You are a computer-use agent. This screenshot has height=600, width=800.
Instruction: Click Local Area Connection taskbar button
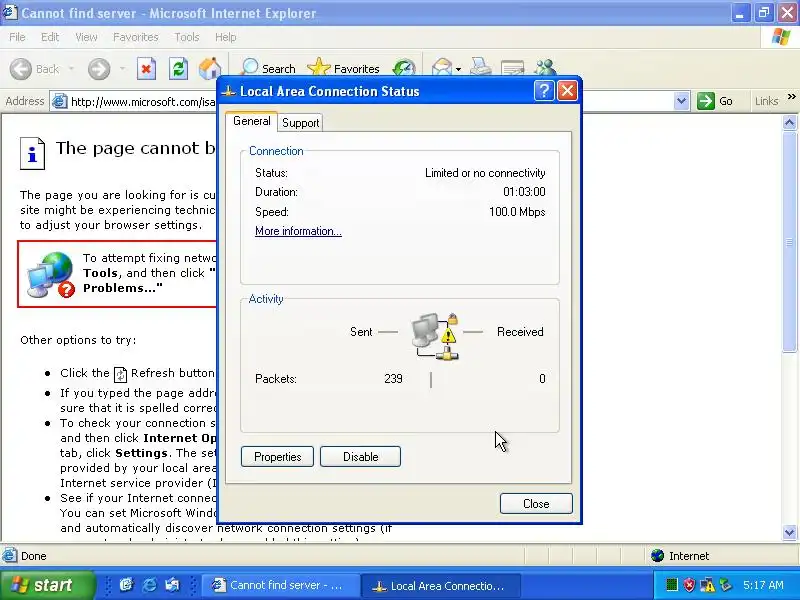[x=441, y=585]
